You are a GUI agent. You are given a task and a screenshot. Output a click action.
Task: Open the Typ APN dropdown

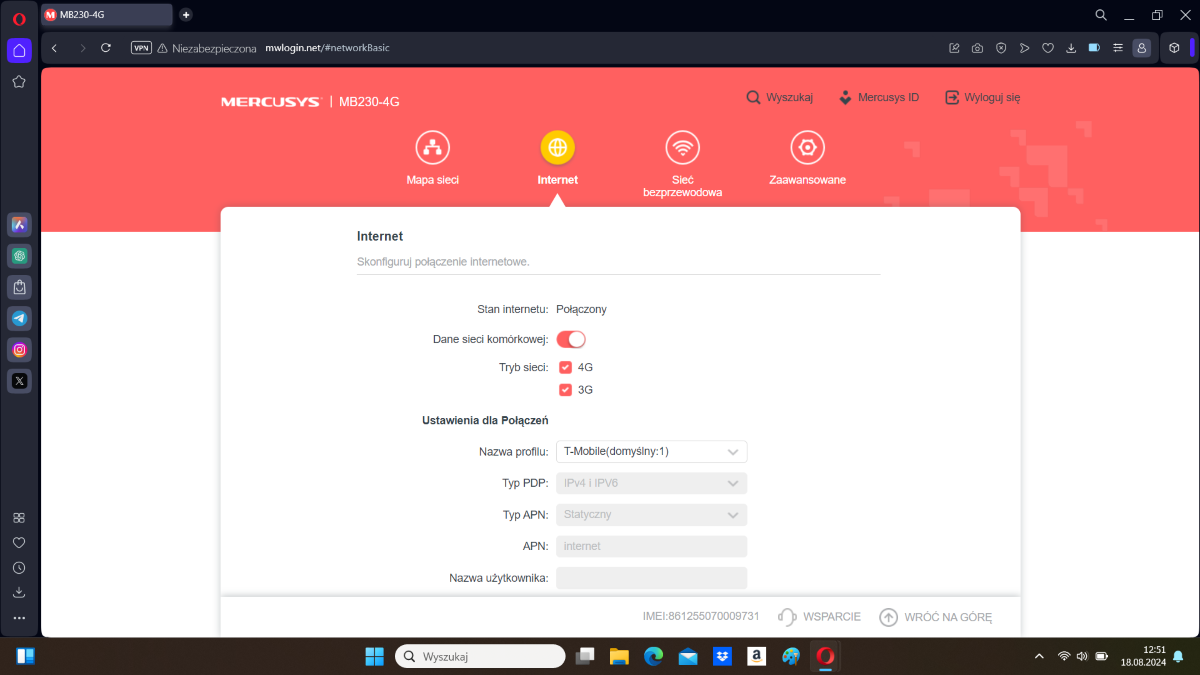tap(651, 515)
